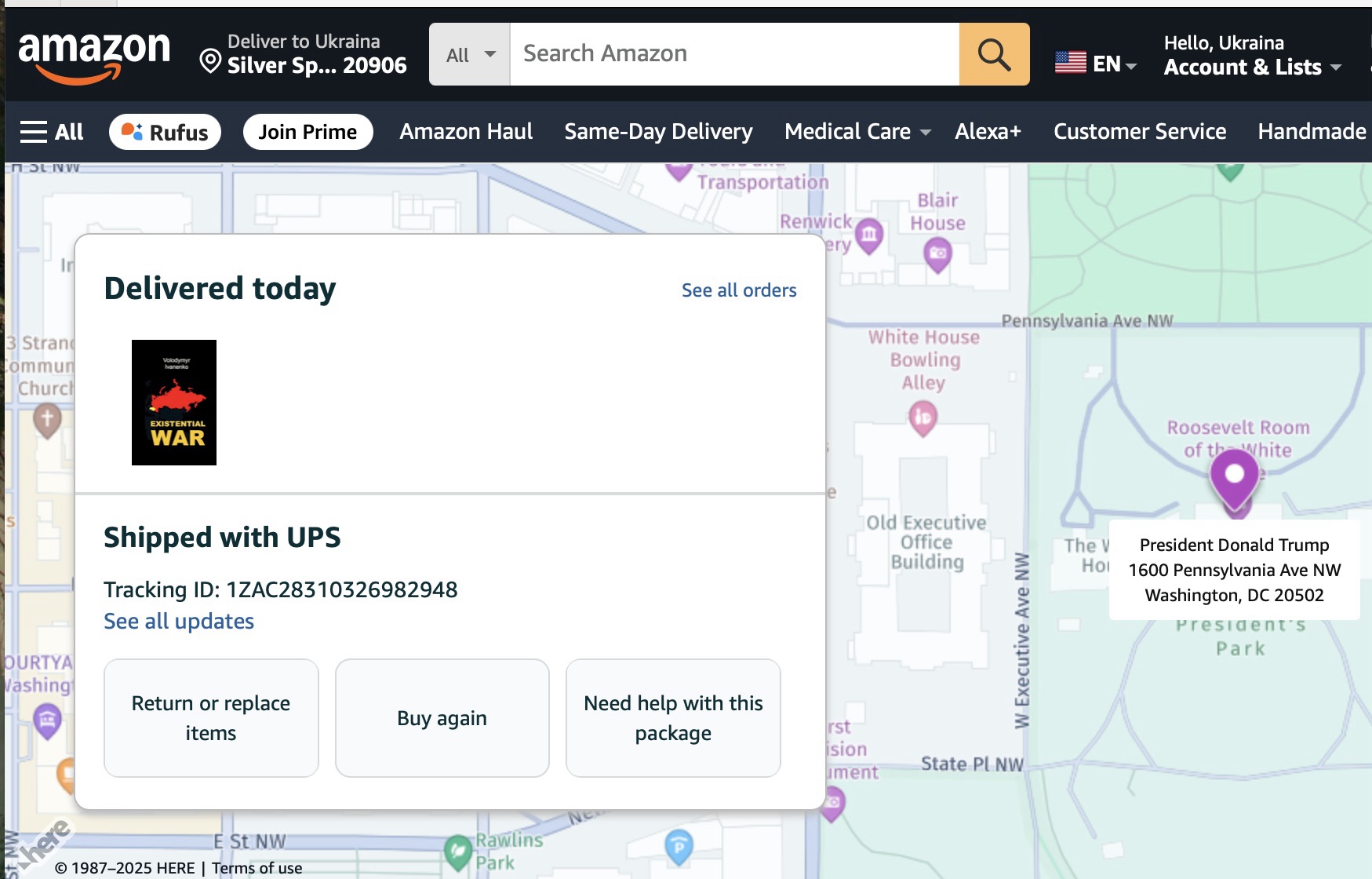Click the Amazon logo

point(93,55)
